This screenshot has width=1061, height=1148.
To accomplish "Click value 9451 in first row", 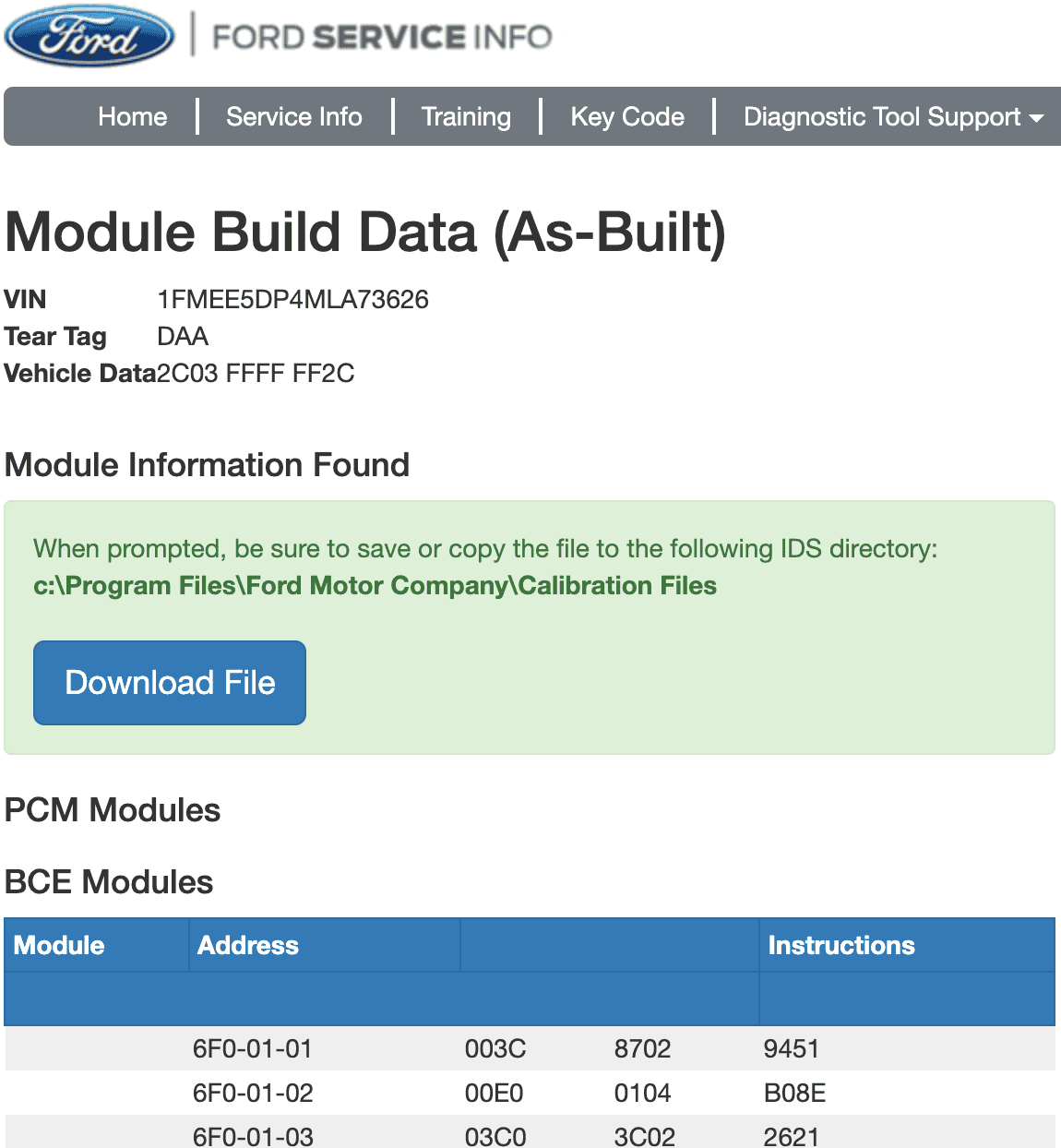I will [x=791, y=1048].
